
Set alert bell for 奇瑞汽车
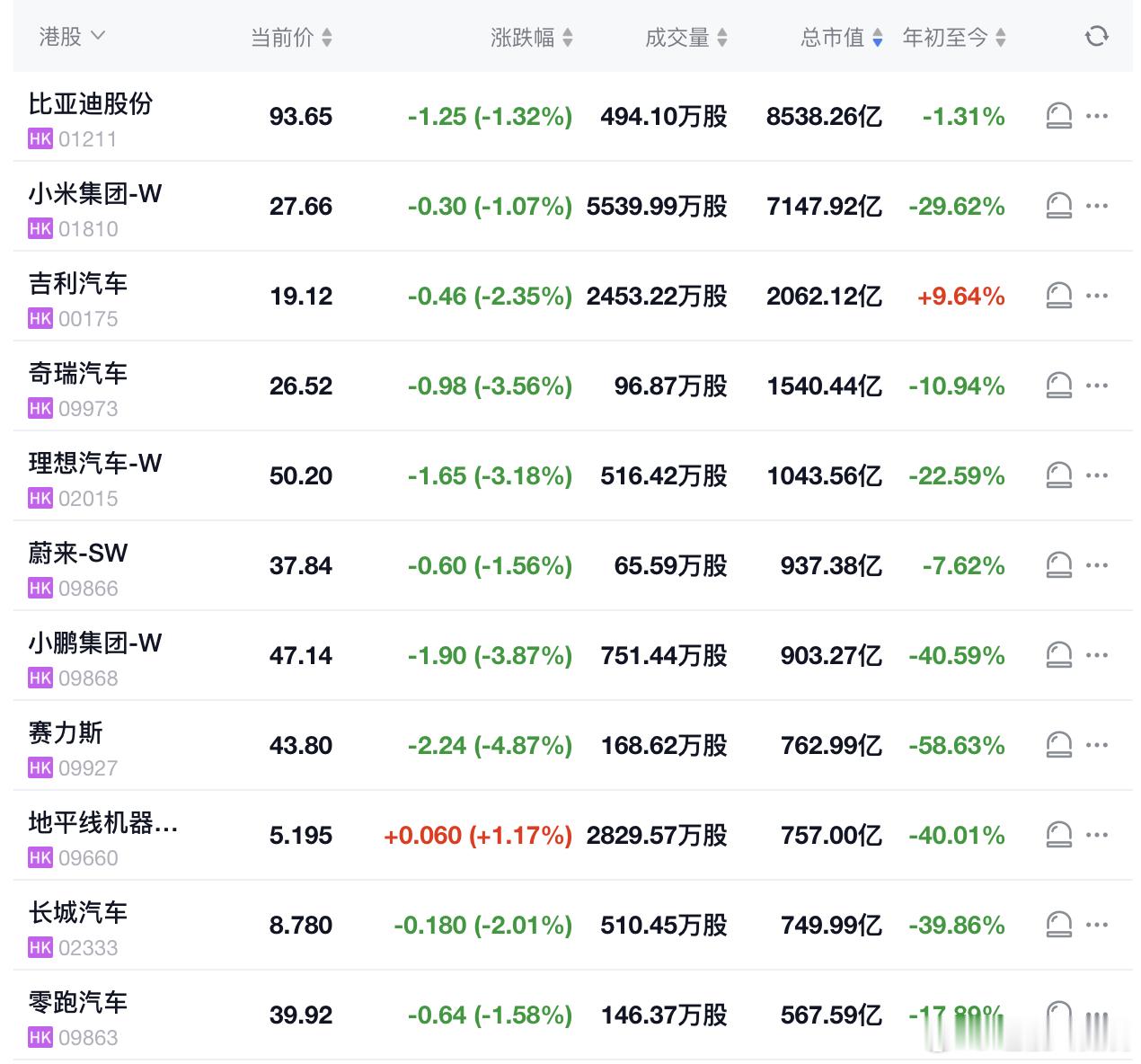click(1059, 386)
